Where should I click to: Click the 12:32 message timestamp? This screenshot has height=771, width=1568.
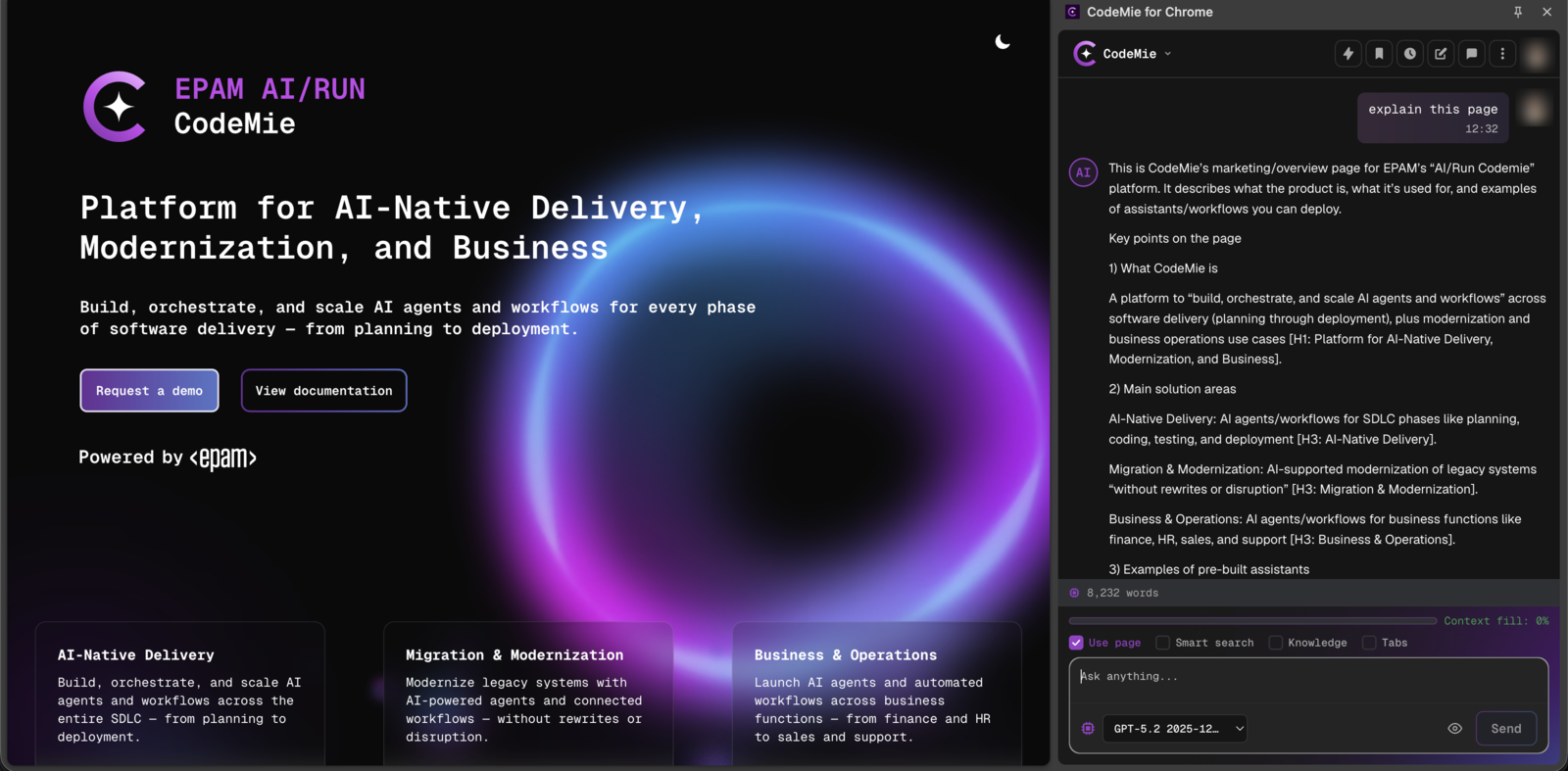click(x=1482, y=128)
